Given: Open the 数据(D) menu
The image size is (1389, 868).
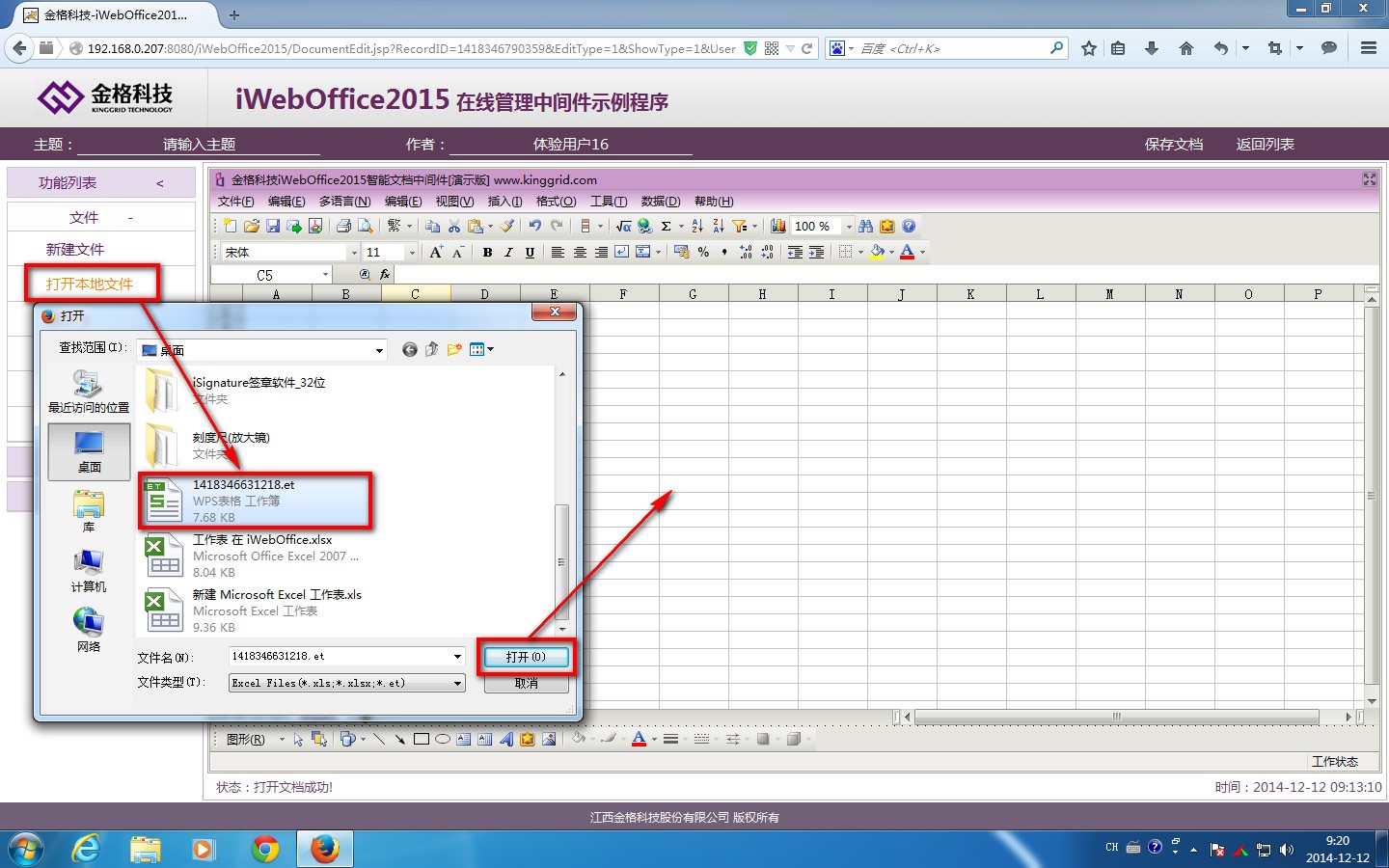Looking at the screenshot, I should (x=660, y=202).
